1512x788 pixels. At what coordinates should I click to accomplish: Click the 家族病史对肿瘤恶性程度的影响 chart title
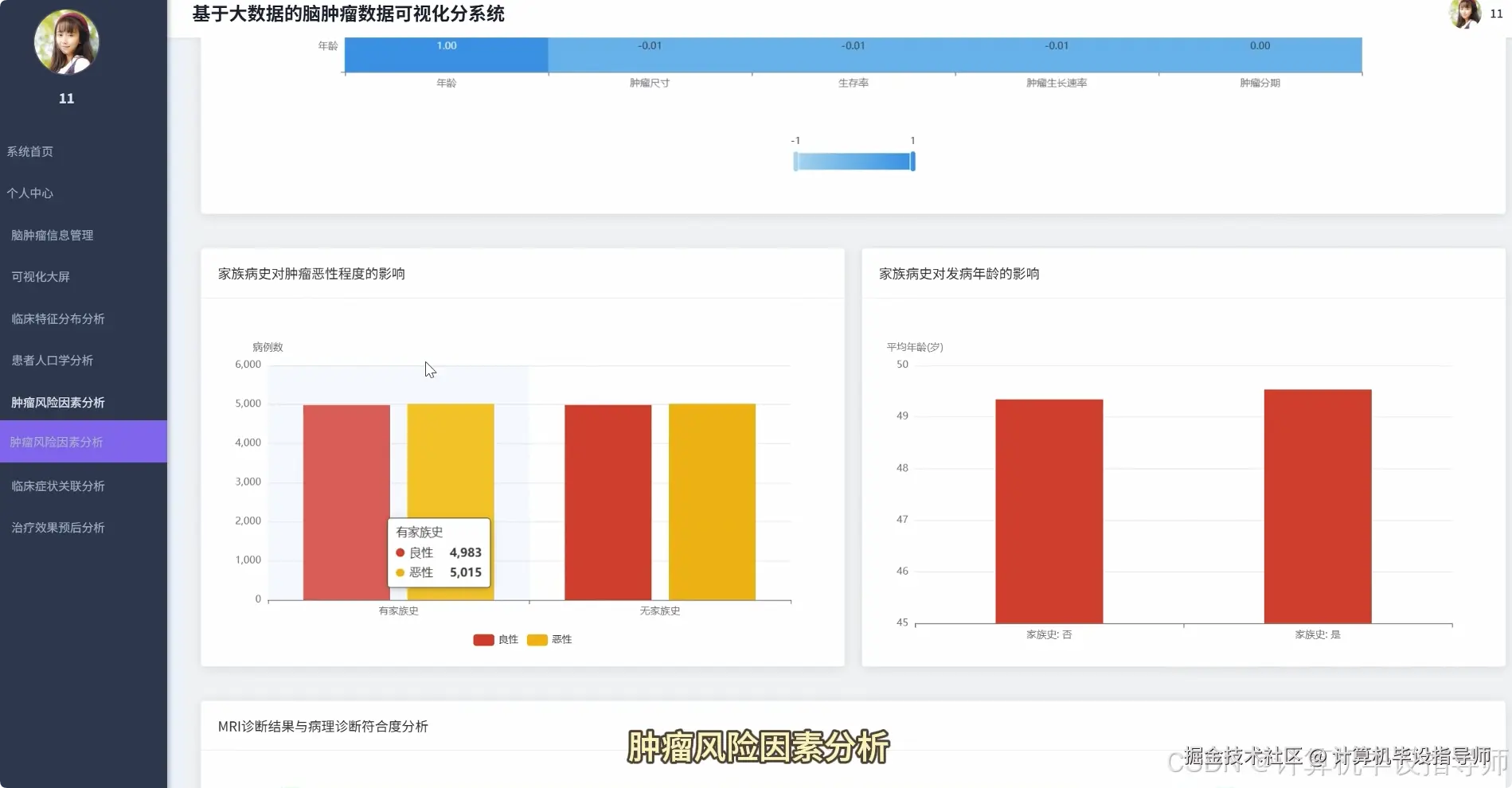(x=311, y=274)
